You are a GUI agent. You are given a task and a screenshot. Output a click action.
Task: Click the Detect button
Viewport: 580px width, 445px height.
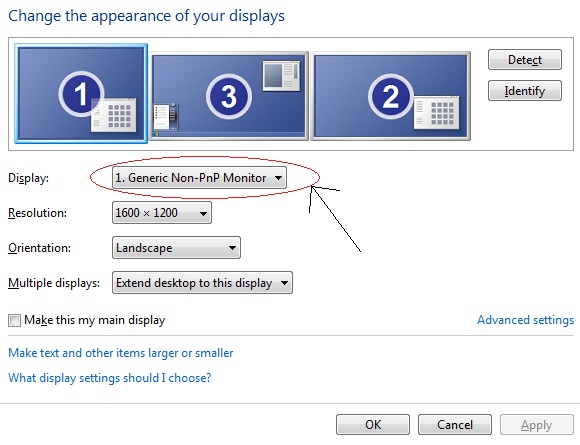pyautogui.click(x=525, y=60)
